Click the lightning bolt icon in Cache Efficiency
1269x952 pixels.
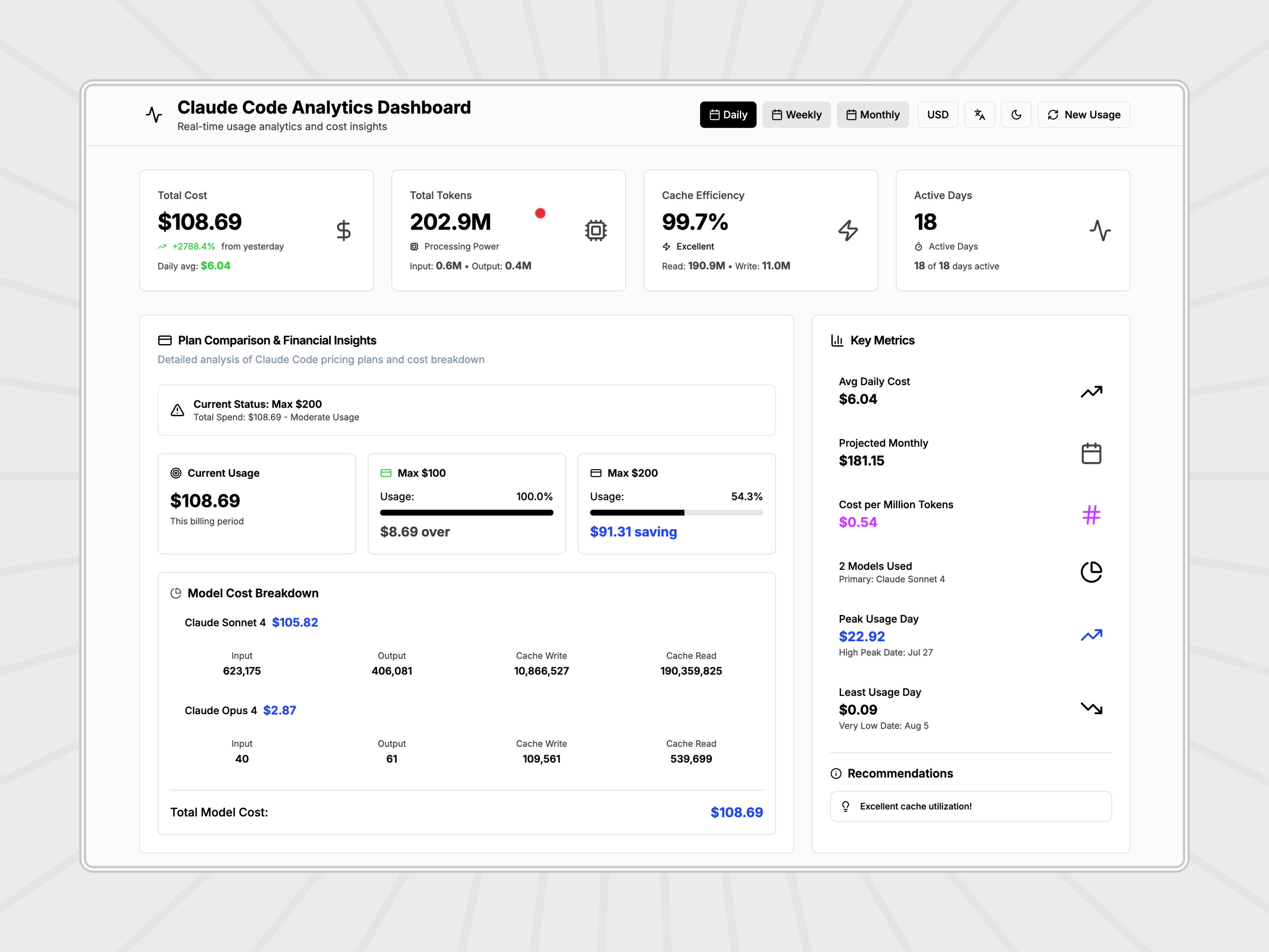coord(848,230)
